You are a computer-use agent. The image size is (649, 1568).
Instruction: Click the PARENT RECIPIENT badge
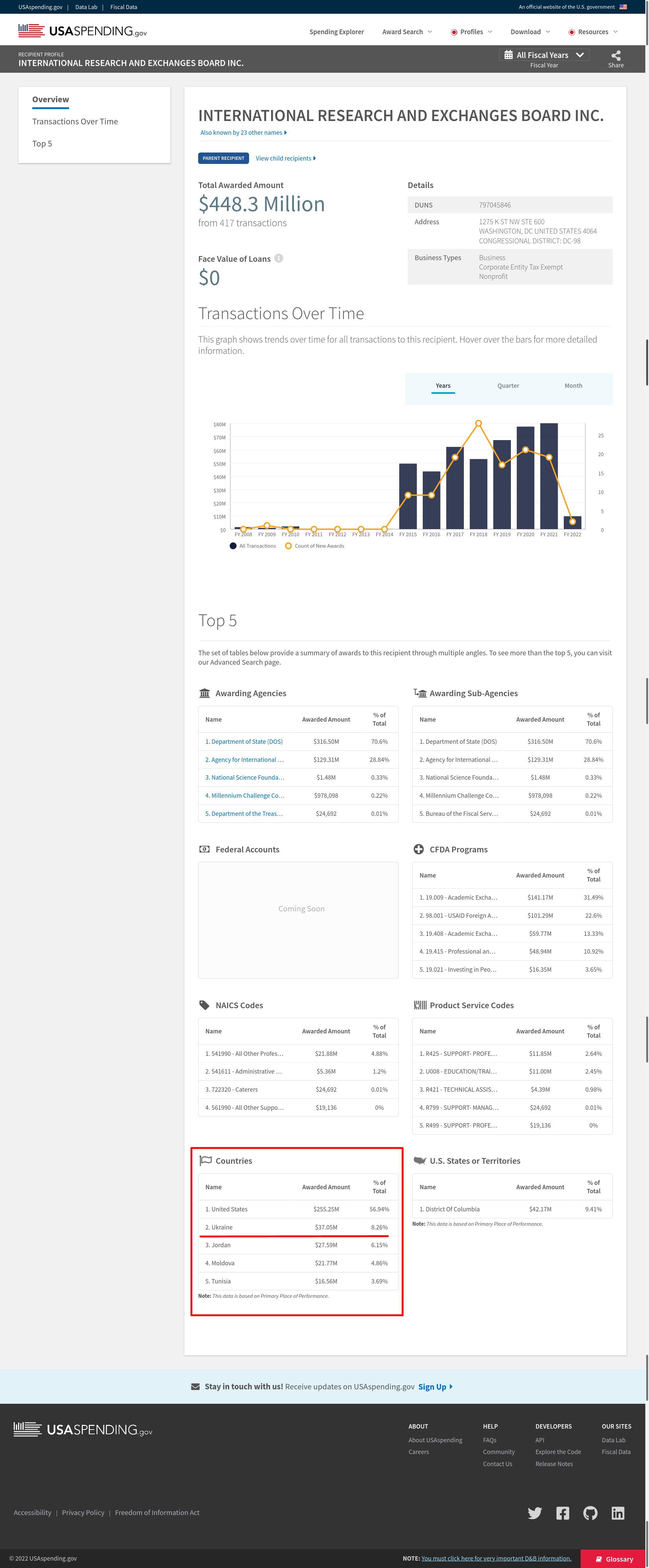pos(224,158)
